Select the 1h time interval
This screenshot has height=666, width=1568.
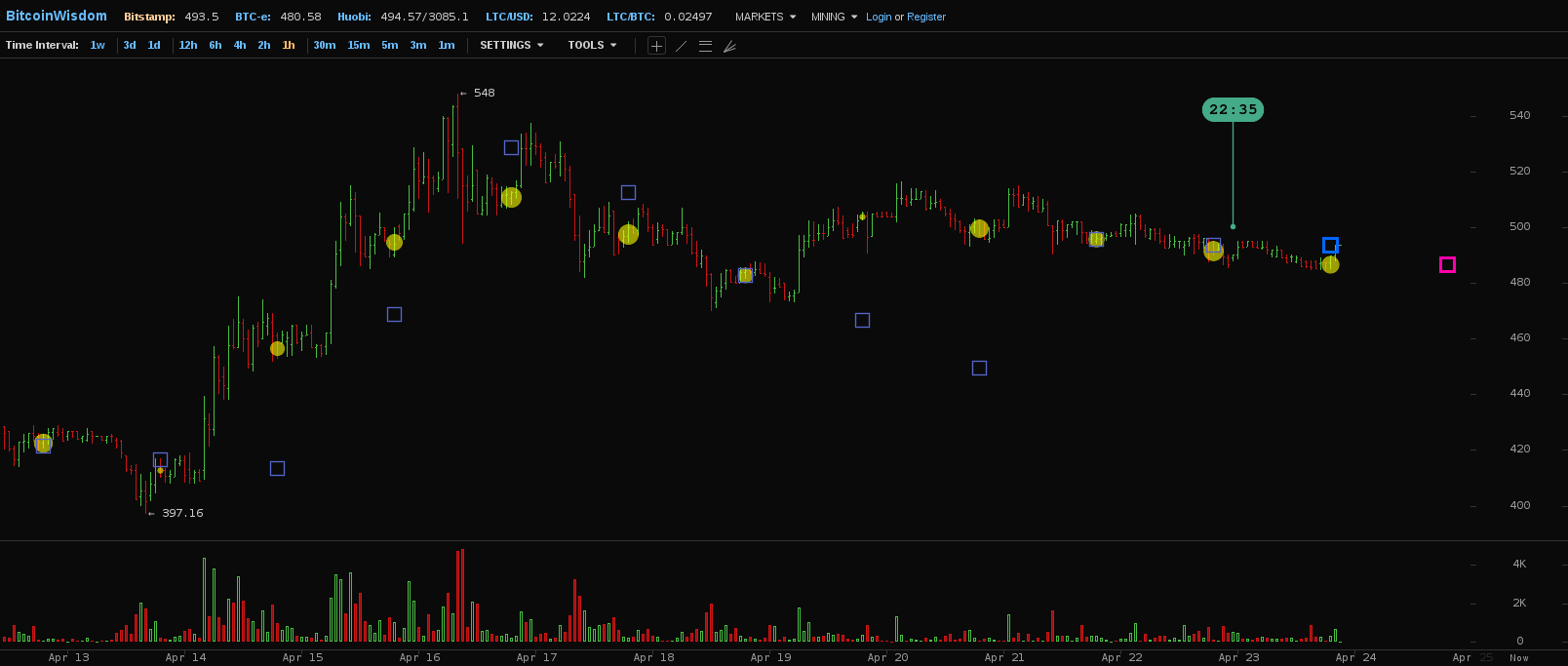[289, 46]
